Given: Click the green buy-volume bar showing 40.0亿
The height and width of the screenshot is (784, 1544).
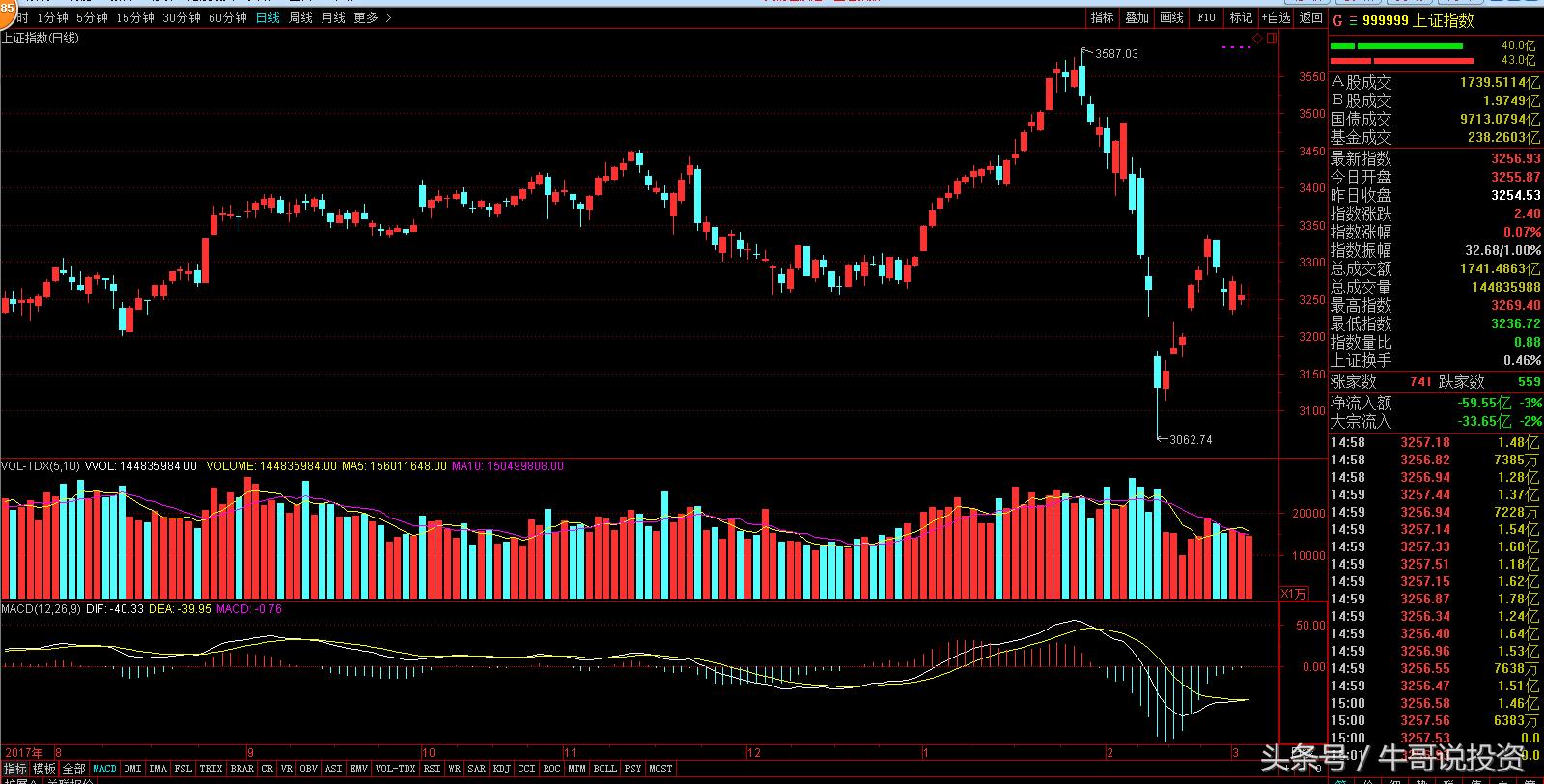Looking at the screenshot, I should [x=1410, y=45].
